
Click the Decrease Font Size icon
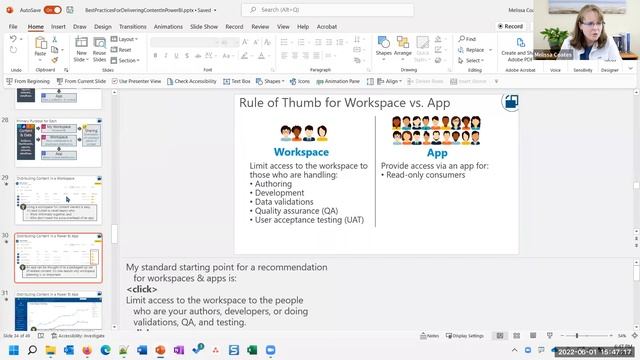click(x=256, y=42)
